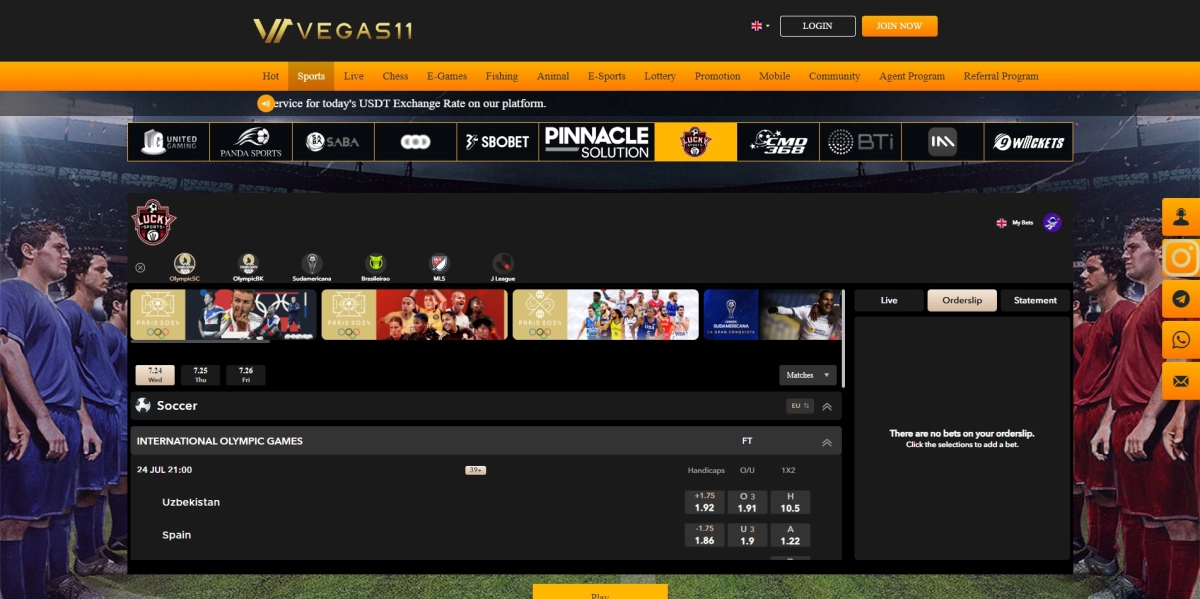Open the IM sportsbook logo
This screenshot has width=1200, height=599.
coord(941,142)
